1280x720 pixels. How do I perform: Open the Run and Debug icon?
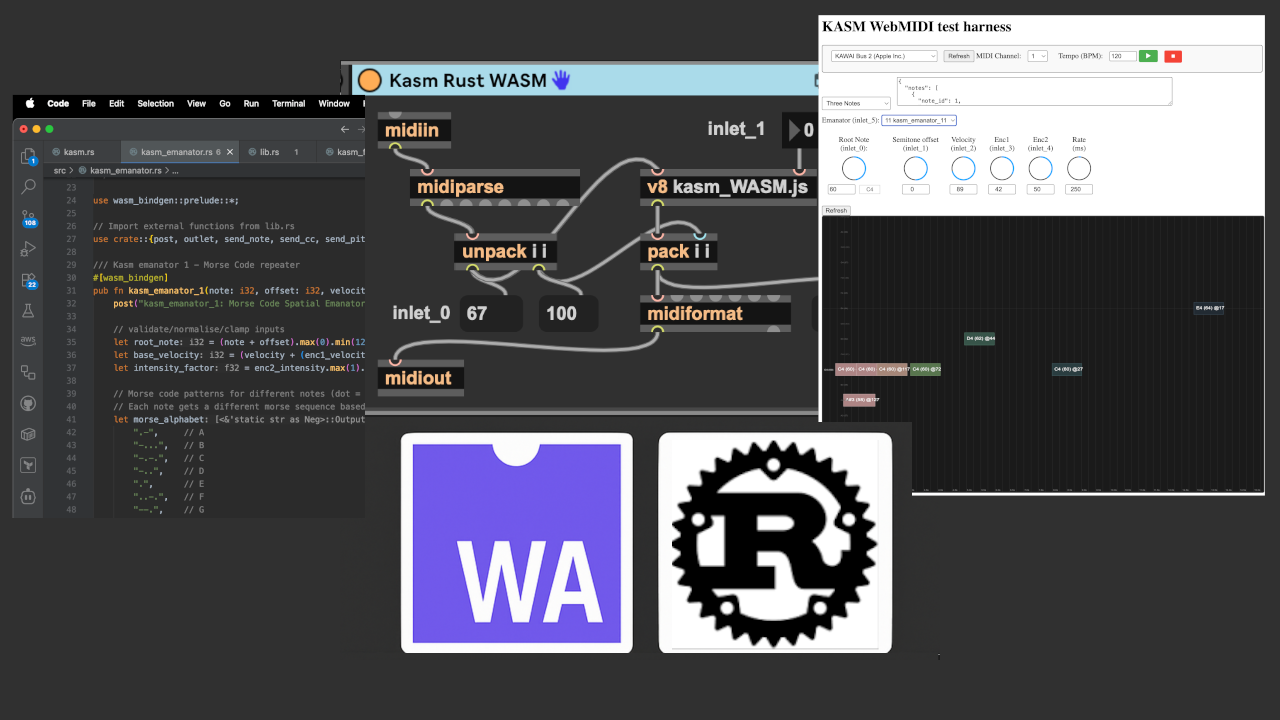pyautogui.click(x=28, y=248)
